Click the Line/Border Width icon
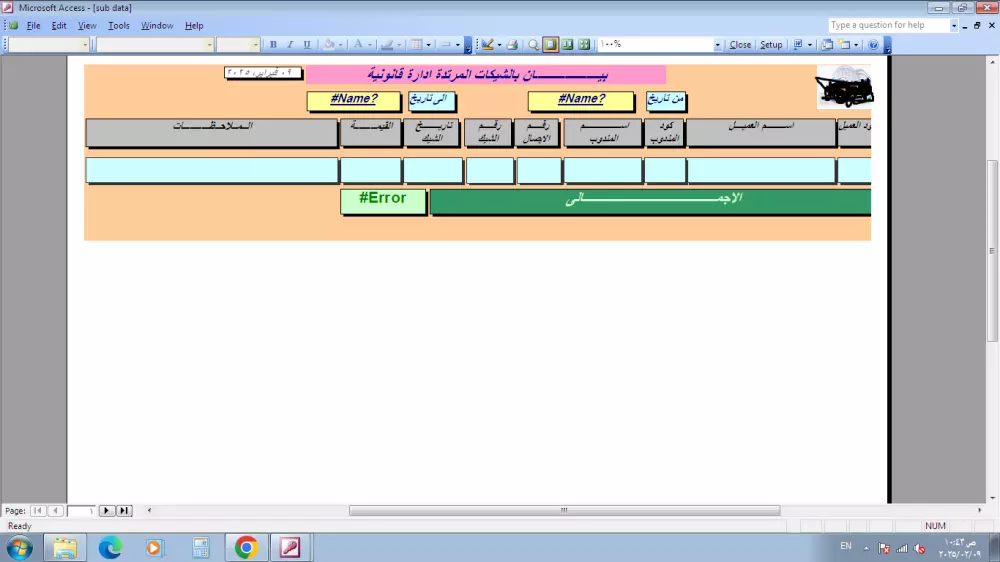The width and height of the screenshot is (1000, 562). (x=416, y=45)
